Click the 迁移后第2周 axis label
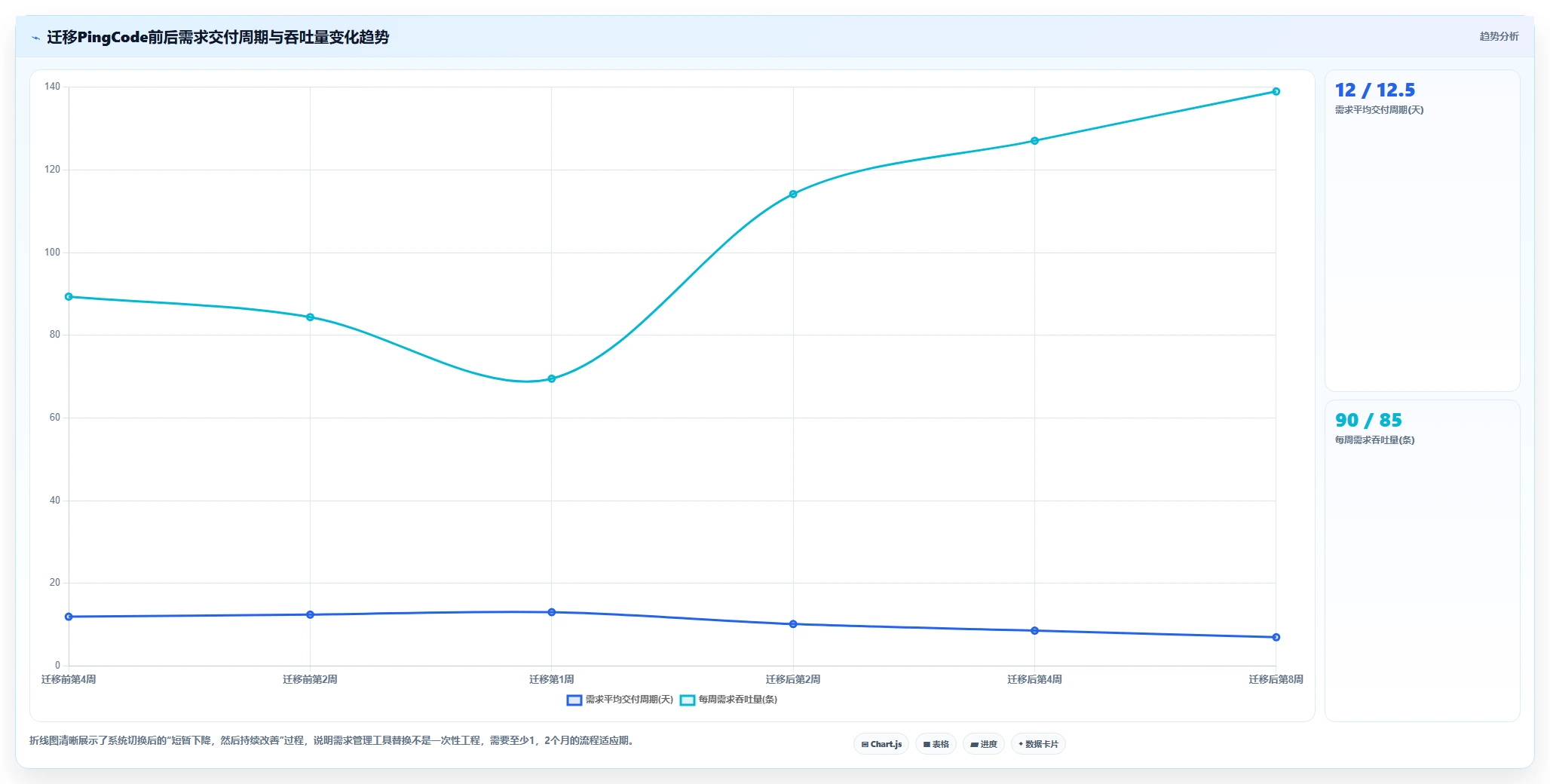1550x784 pixels. click(x=793, y=680)
